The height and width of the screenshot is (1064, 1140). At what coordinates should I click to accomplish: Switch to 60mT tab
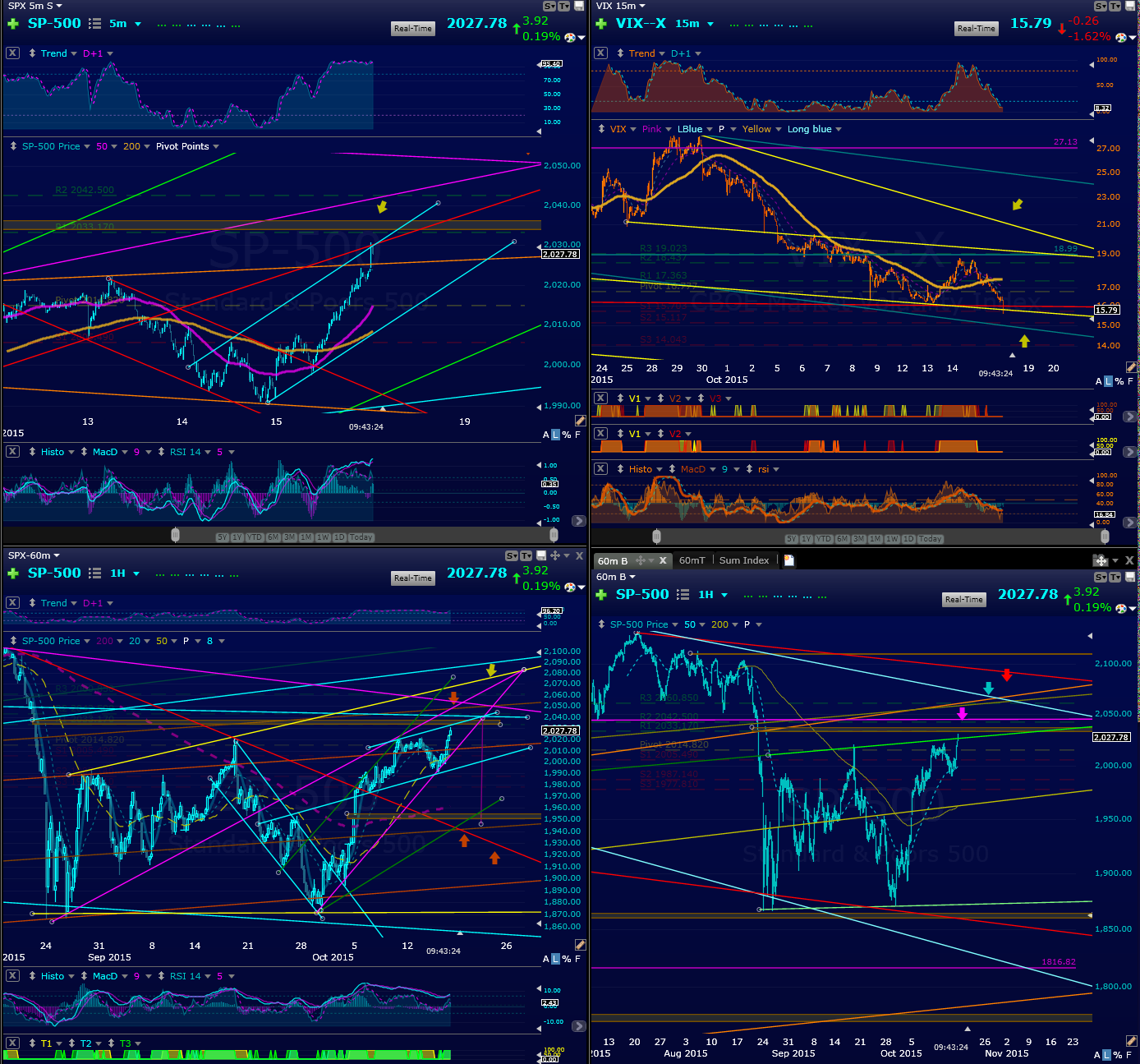coord(692,560)
